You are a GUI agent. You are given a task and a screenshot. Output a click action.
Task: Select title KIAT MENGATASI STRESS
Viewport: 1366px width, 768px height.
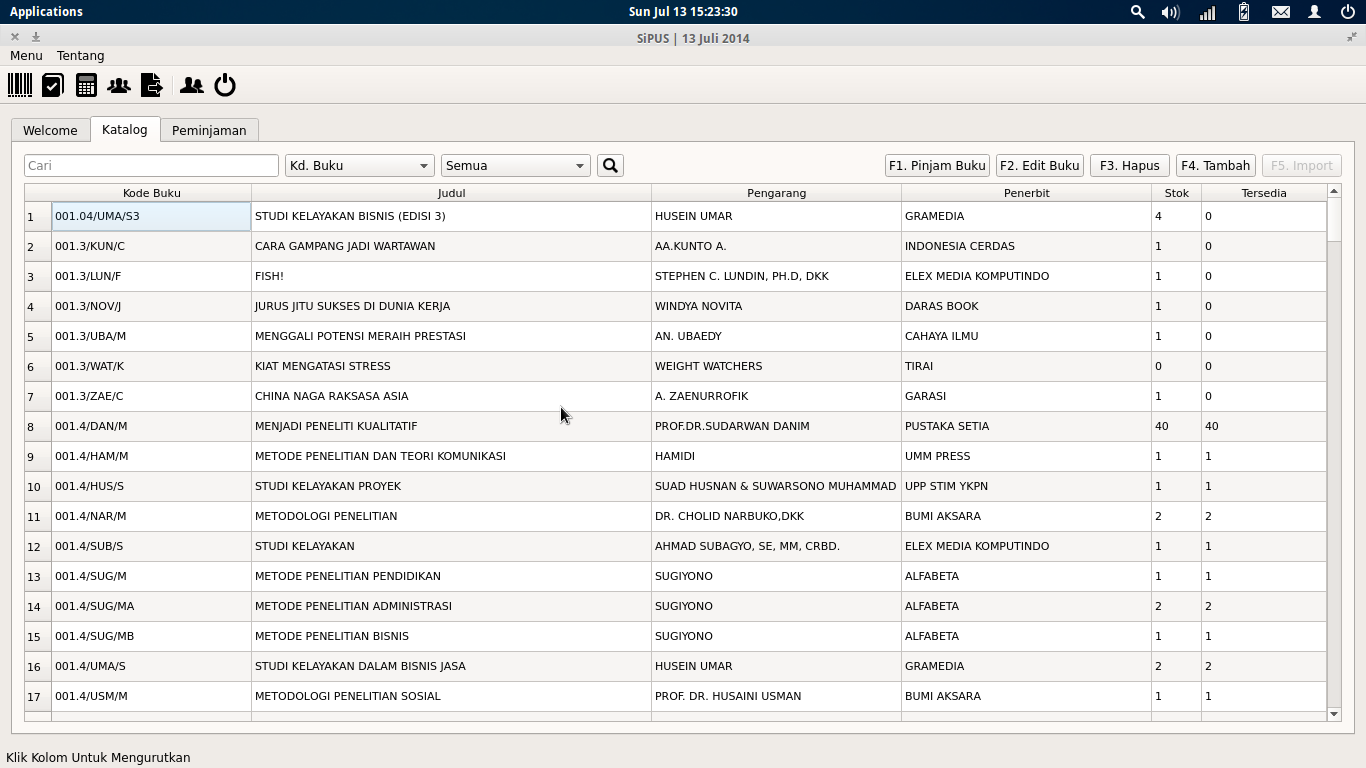pos(452,366)
